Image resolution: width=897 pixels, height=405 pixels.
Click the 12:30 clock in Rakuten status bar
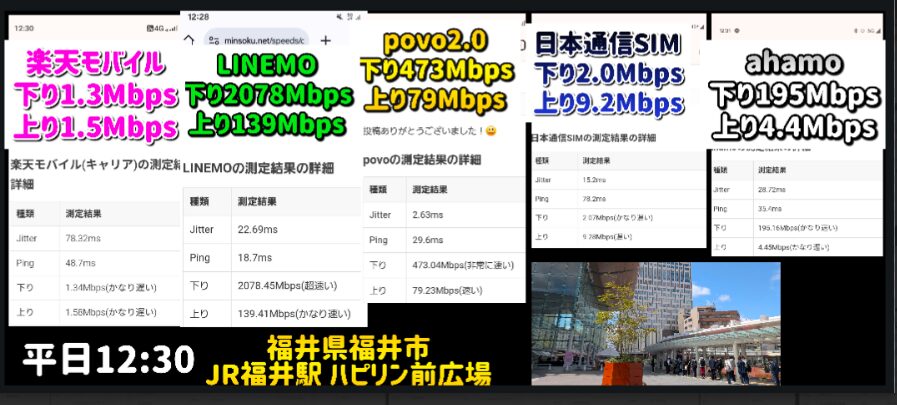(x=24, y=27)
